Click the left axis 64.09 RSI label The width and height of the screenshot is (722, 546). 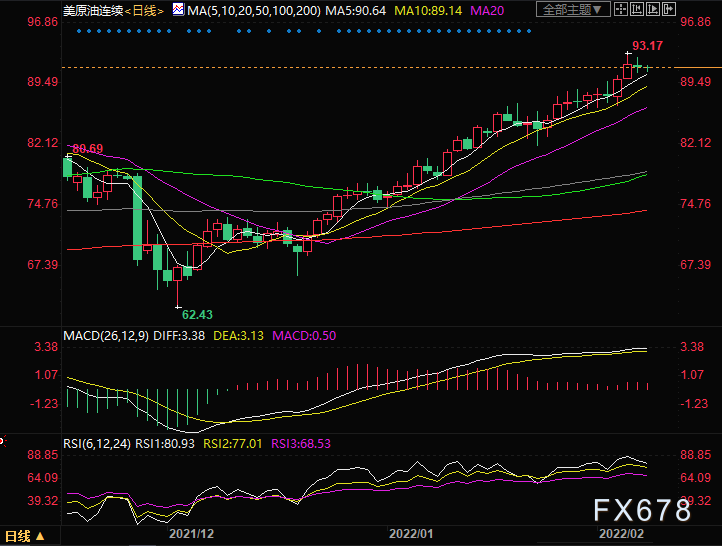(x=43, y=478)
